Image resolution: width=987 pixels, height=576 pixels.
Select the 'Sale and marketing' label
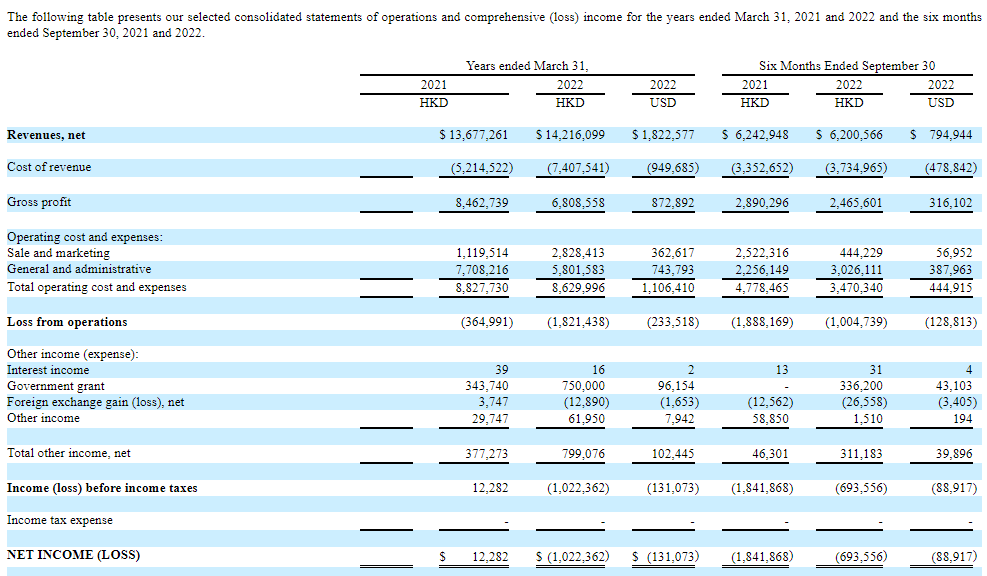point(59,252)
